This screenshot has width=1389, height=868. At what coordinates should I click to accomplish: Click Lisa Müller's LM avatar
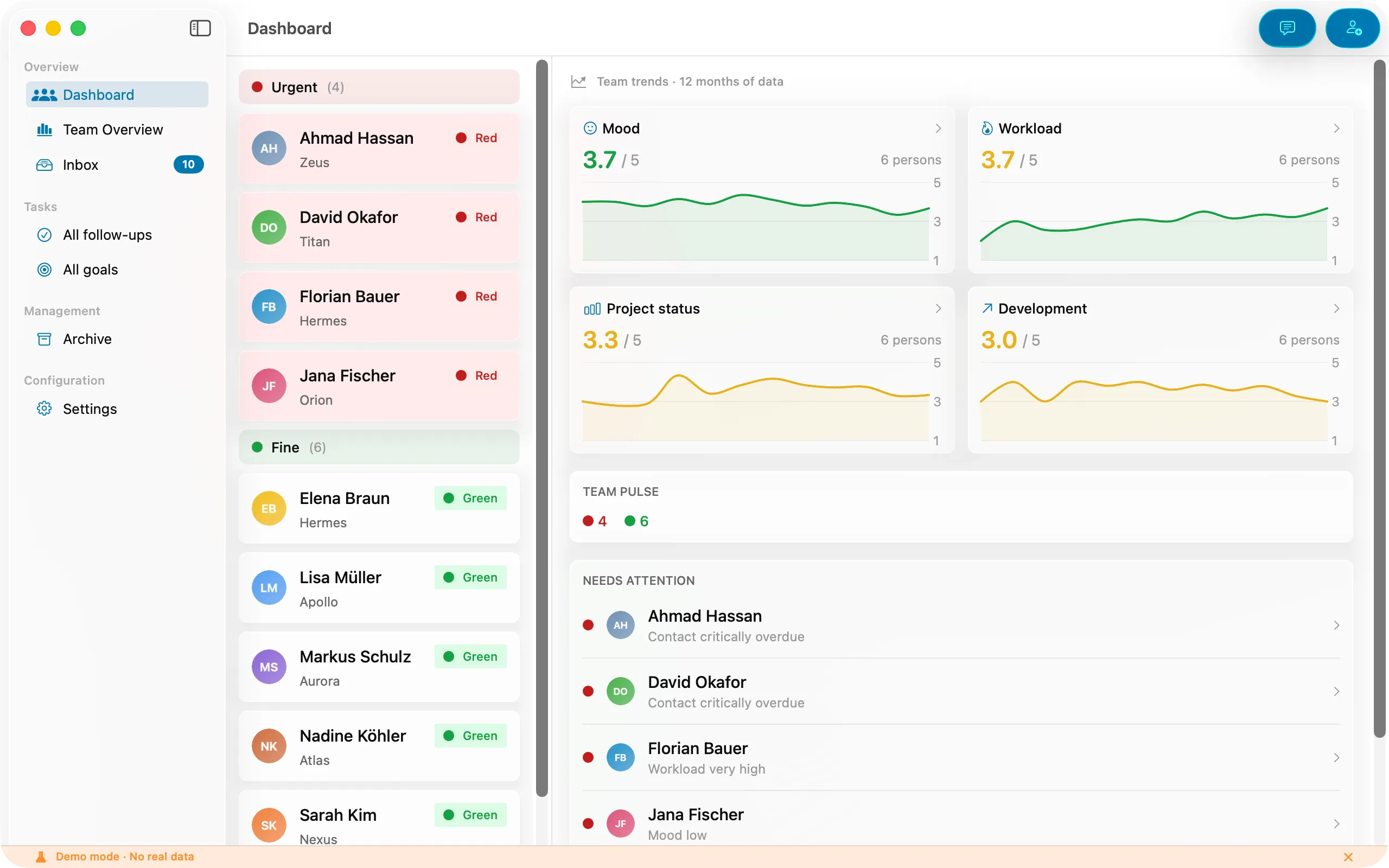(269, 588)
